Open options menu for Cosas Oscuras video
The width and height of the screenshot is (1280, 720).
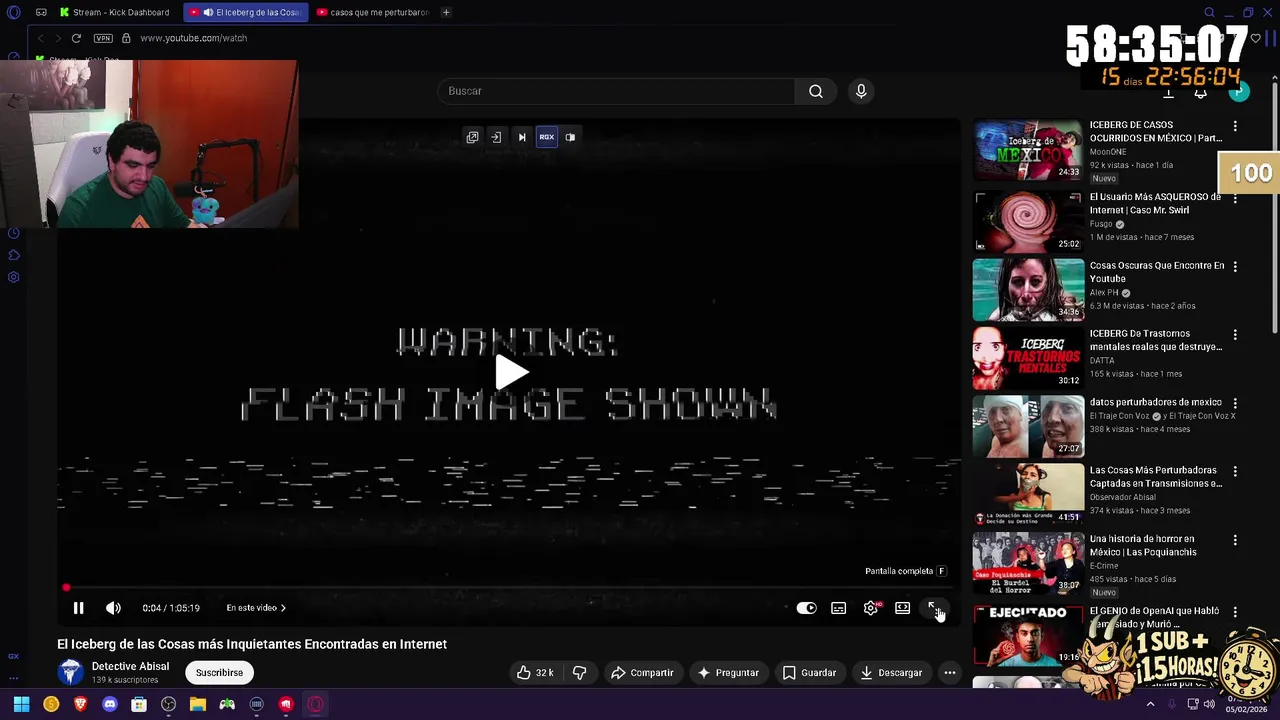coord(1235,267)
